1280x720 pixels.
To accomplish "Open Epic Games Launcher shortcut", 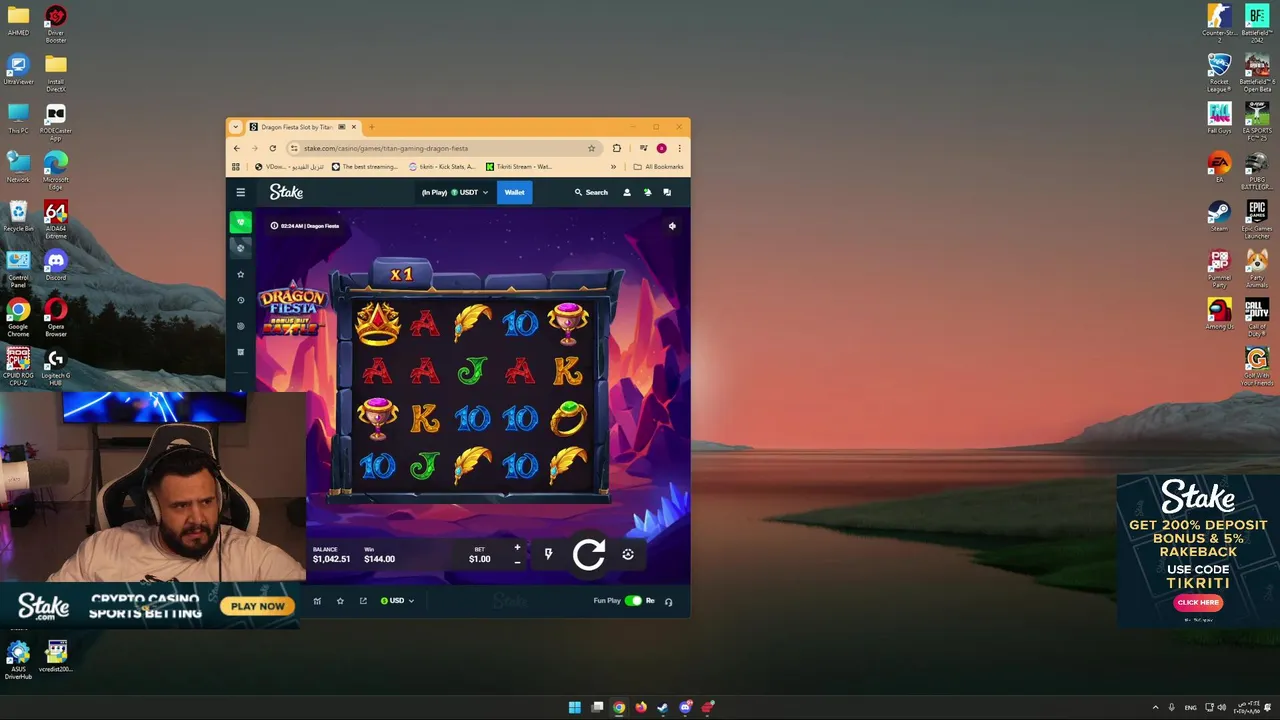I will (x=1257, y=216).
